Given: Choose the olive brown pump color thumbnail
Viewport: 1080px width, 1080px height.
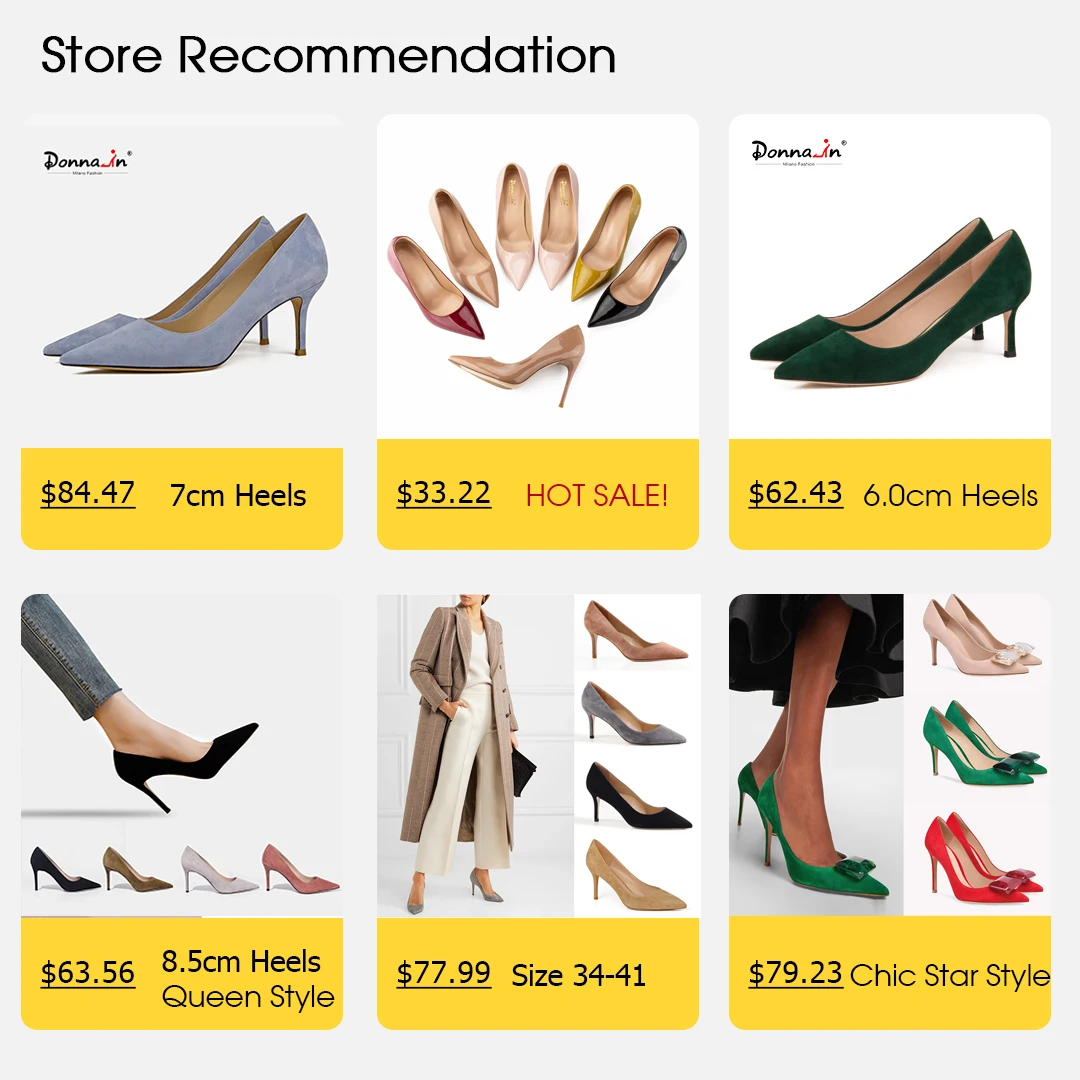Looking at the screenshot, I should pos(137,869).
